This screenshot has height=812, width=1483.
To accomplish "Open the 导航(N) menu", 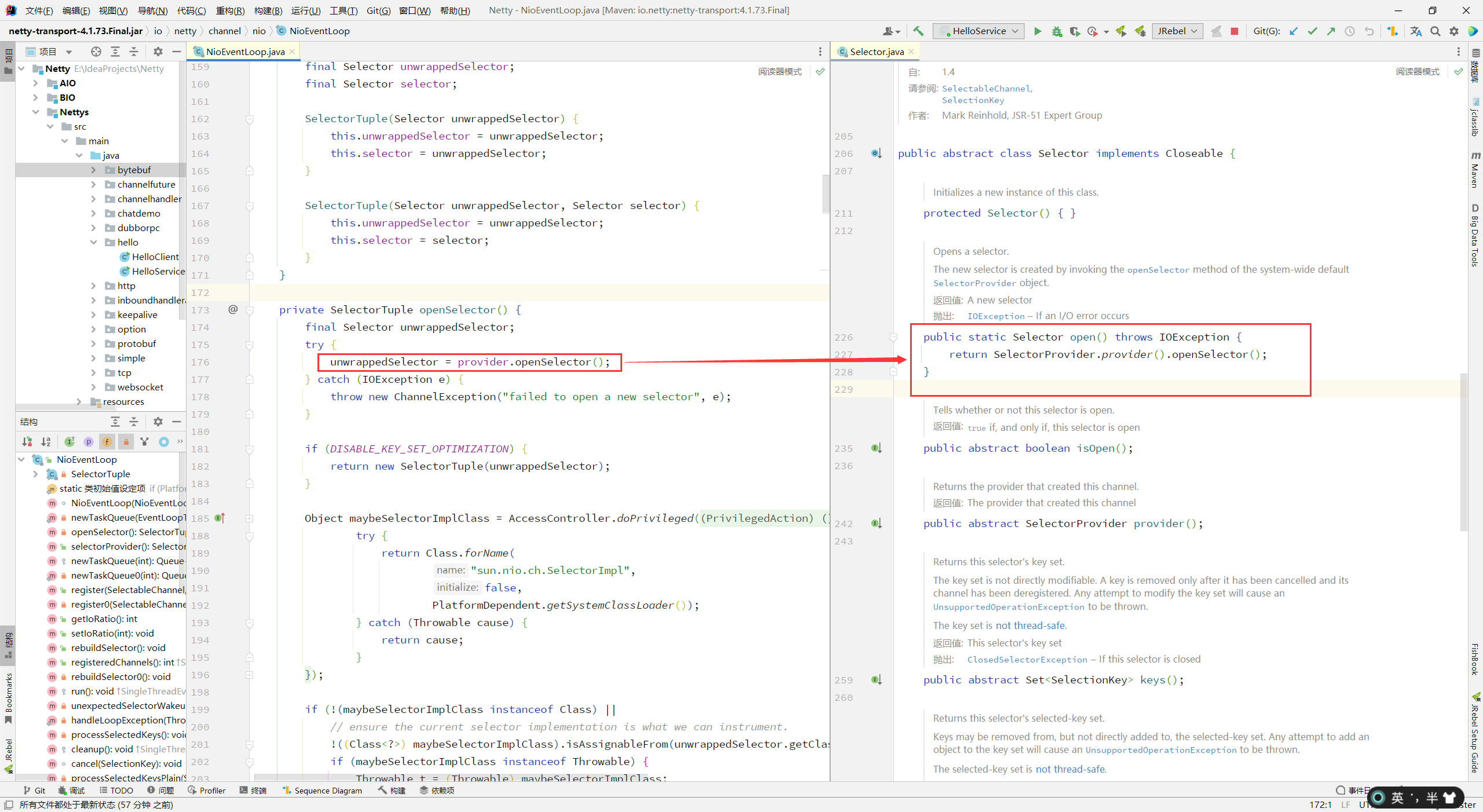I will pos(152,10).
